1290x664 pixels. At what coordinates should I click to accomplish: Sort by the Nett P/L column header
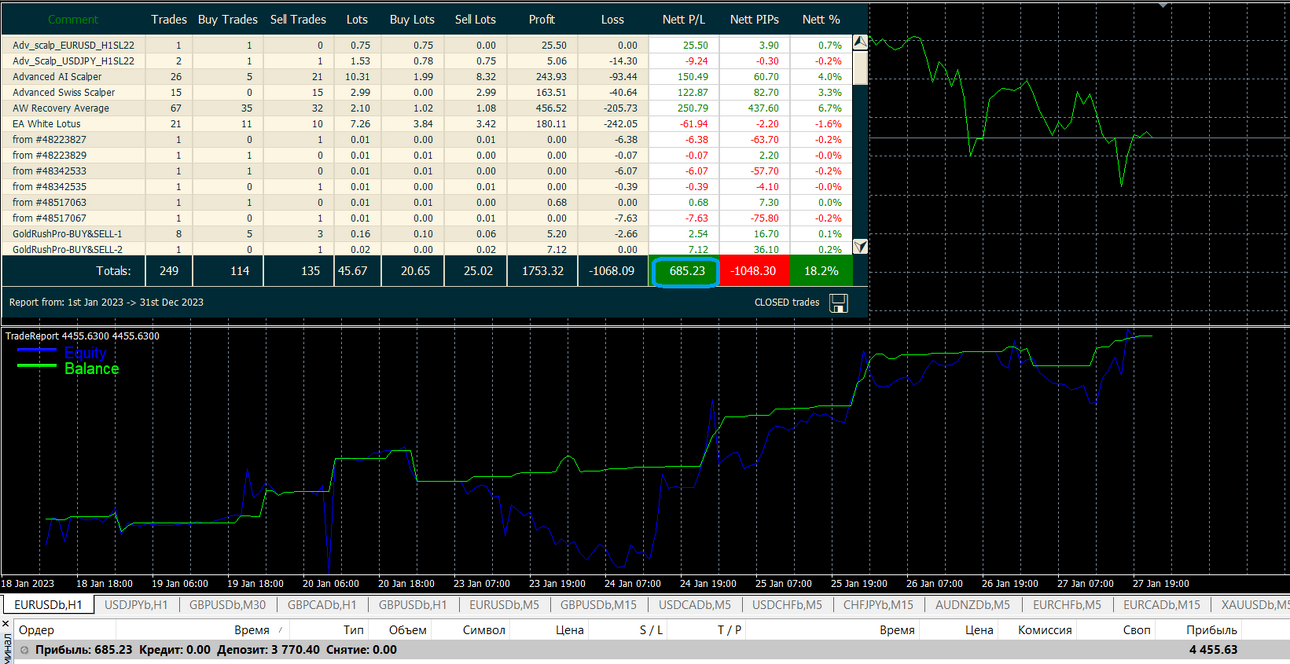[x=683, y=19]
